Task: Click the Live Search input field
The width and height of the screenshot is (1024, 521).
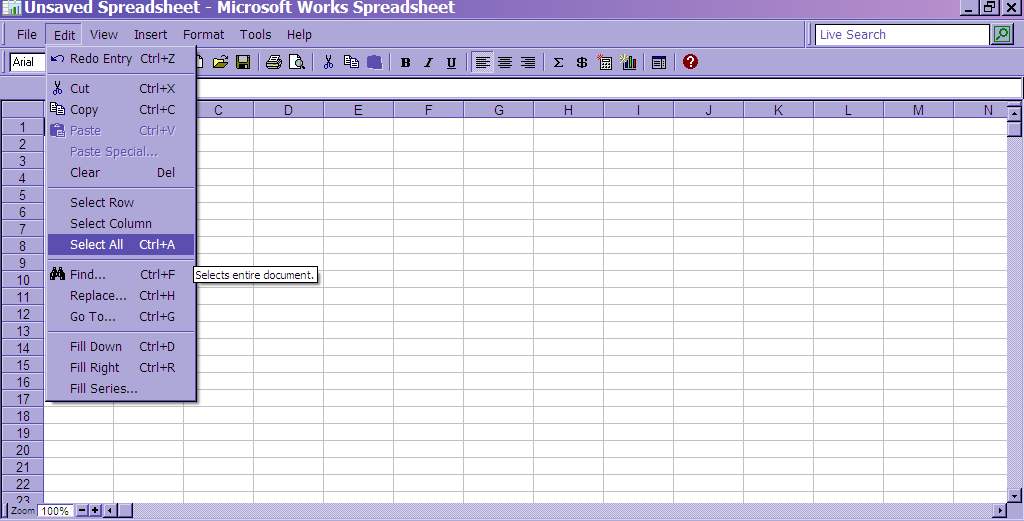Action: 902,35
